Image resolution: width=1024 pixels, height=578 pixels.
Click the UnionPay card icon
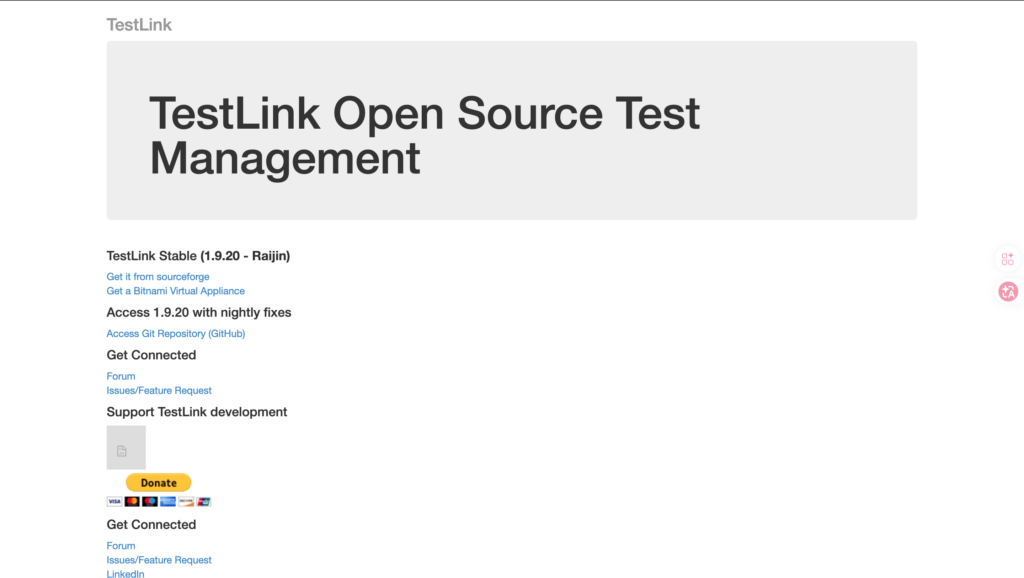point(204,501)
